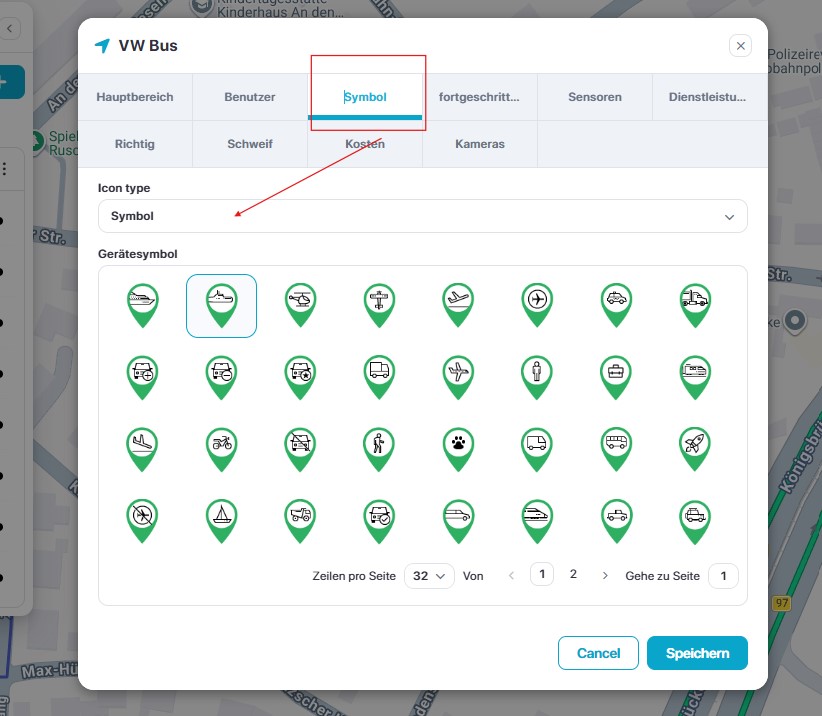
Task: Open the Kameras tab
Action: (x=480, y=144)
